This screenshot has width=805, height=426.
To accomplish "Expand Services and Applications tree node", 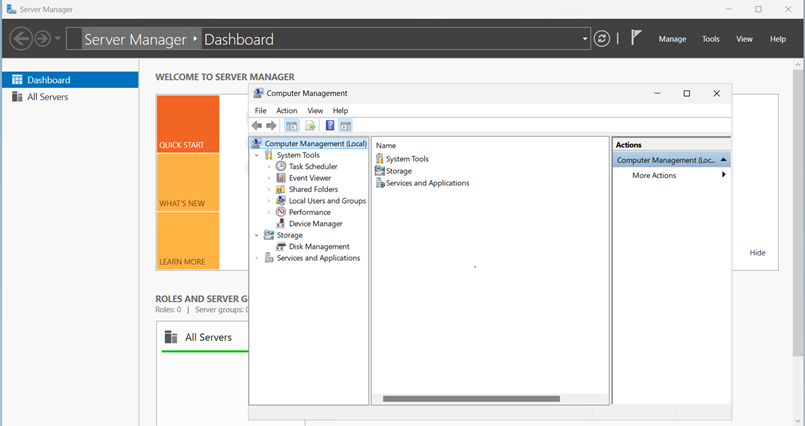I will 257,258.
